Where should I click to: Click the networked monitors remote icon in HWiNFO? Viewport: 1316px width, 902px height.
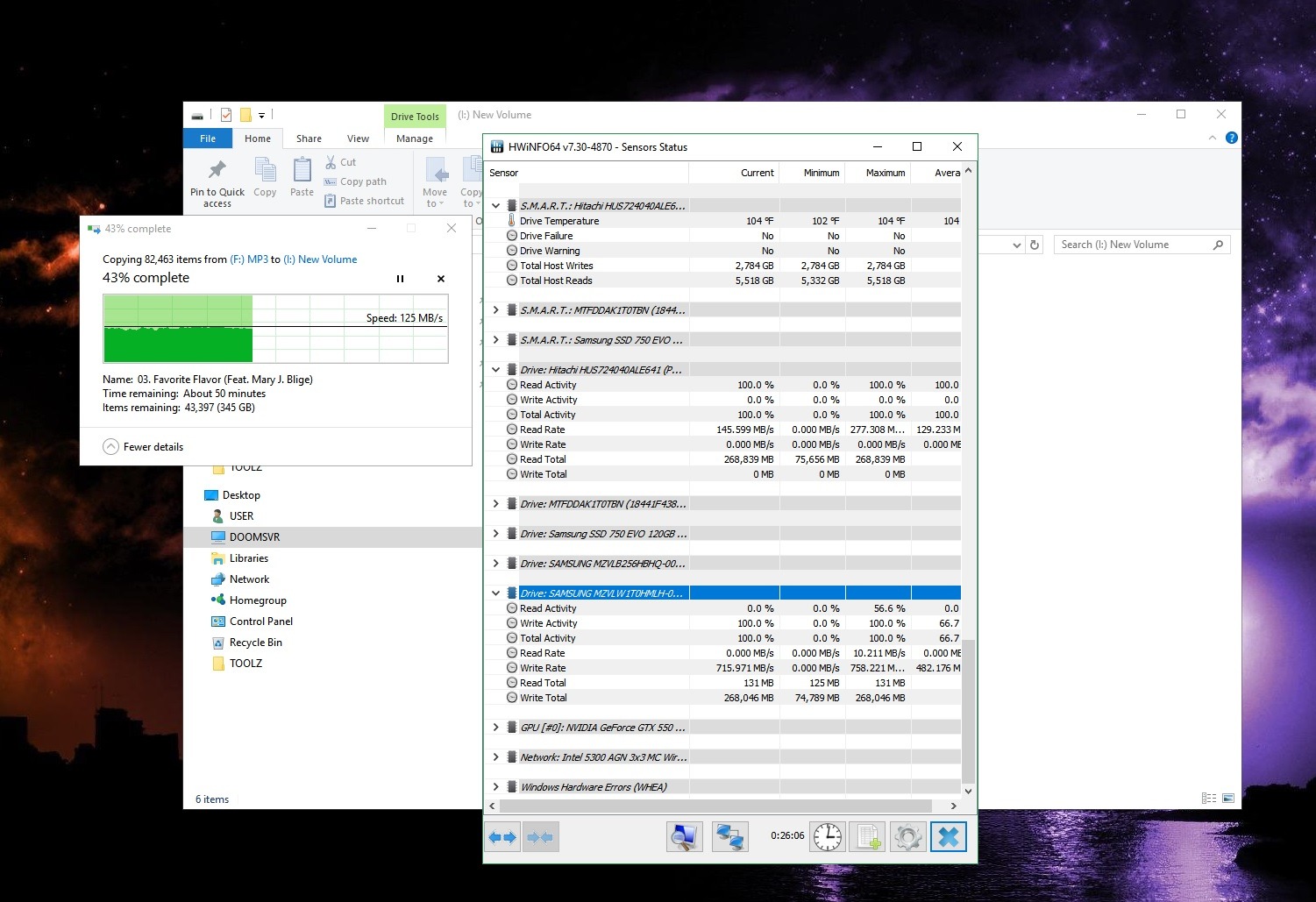[x=729, y=837]
